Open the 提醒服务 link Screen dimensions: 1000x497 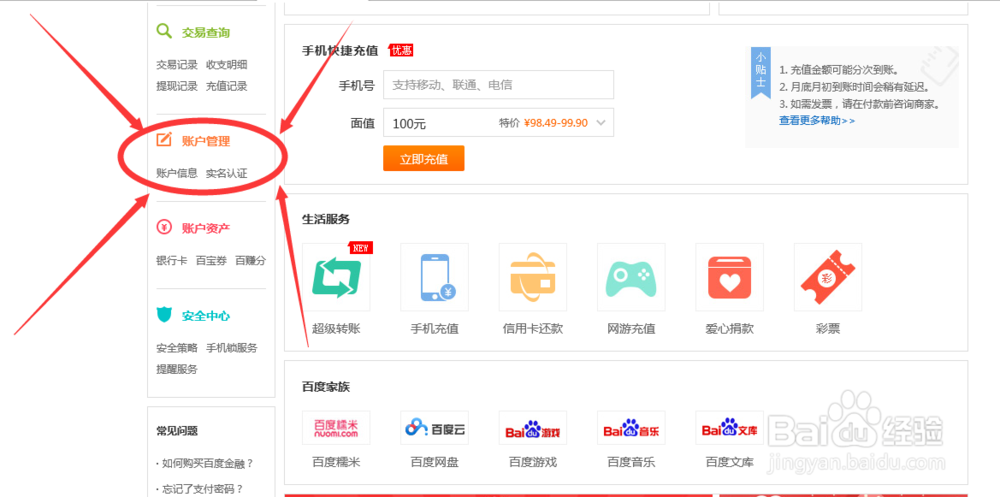click(177, 369)
